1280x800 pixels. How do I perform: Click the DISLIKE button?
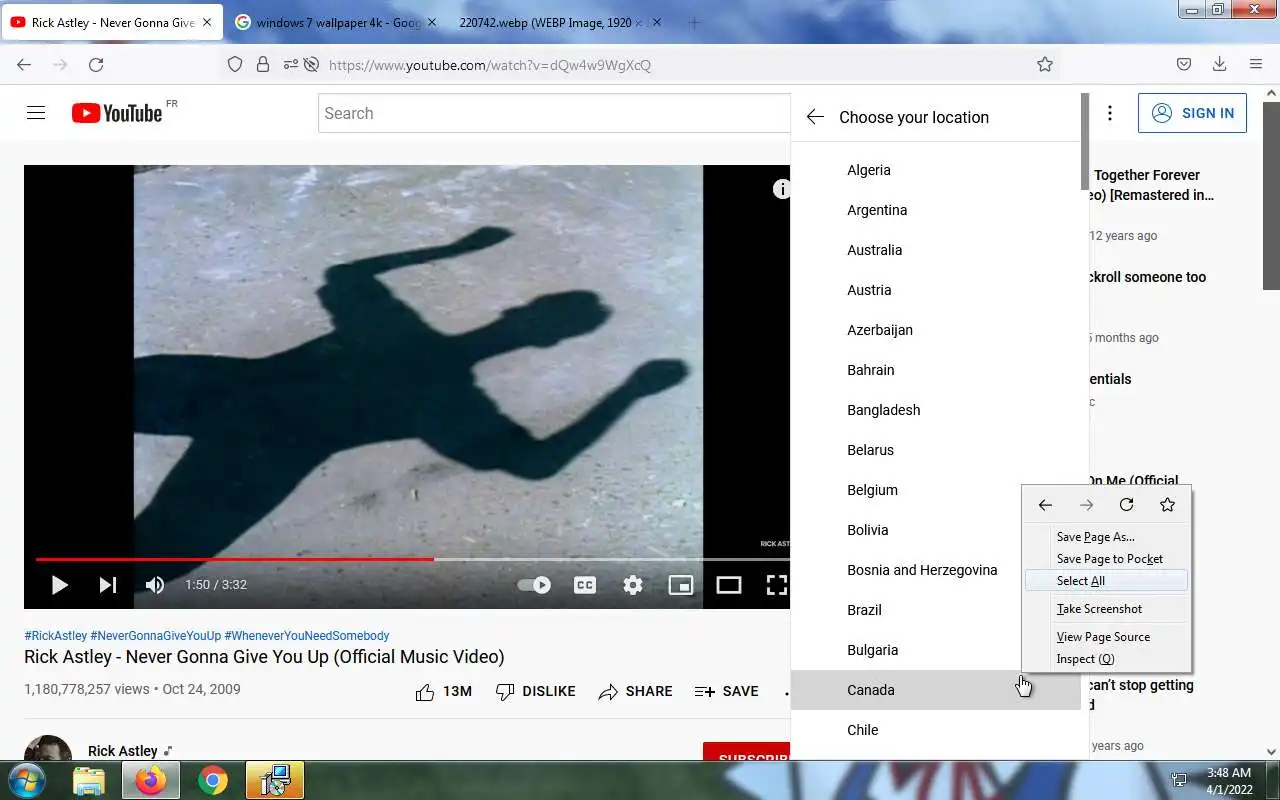tap(535, 691)
